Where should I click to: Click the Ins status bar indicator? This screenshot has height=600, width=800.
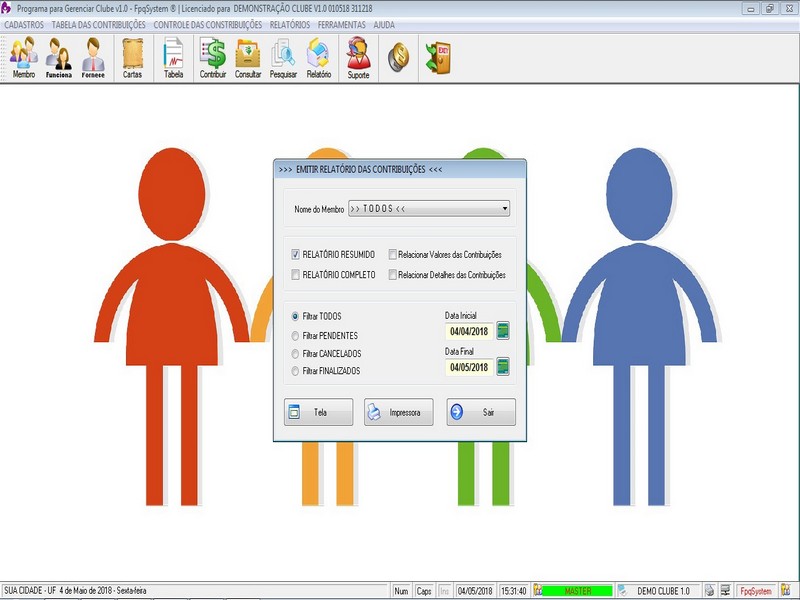[444, 591]
